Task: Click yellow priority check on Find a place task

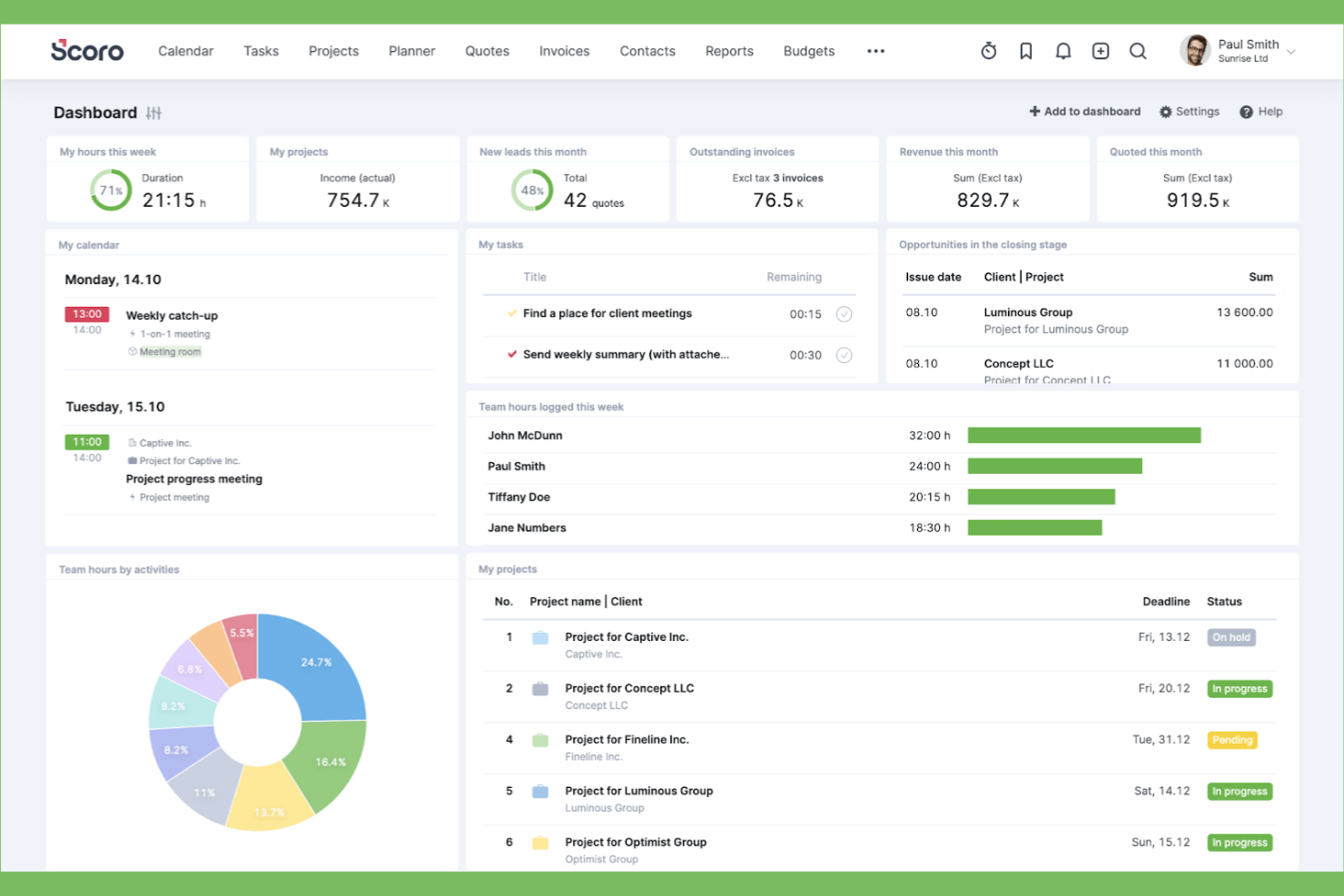Action: click(x=512, y=313)
